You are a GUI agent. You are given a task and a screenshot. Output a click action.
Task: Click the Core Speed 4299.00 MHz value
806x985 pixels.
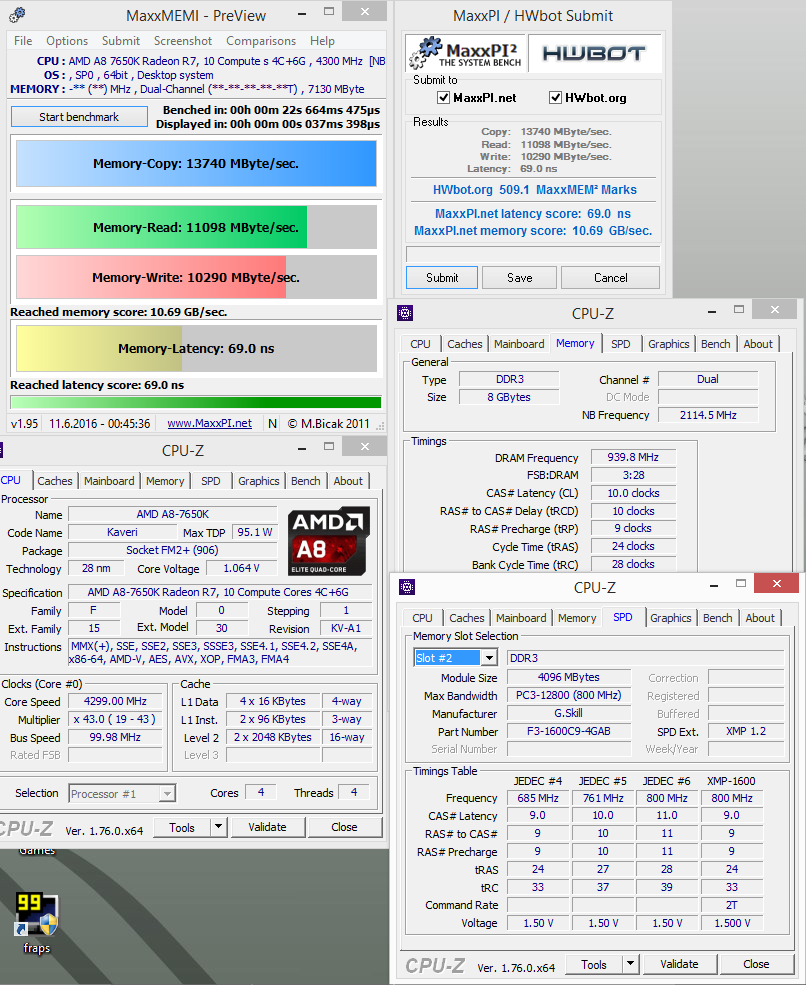(115, 701)
